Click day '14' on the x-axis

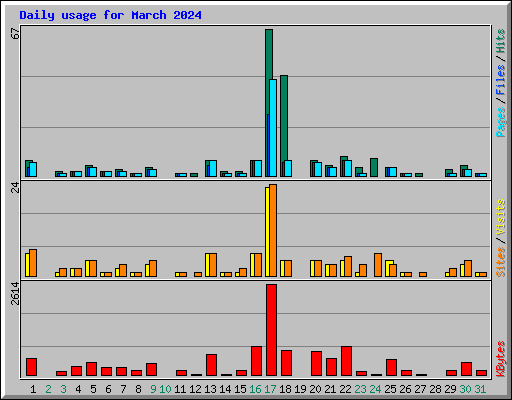click(x=225, y=389)
